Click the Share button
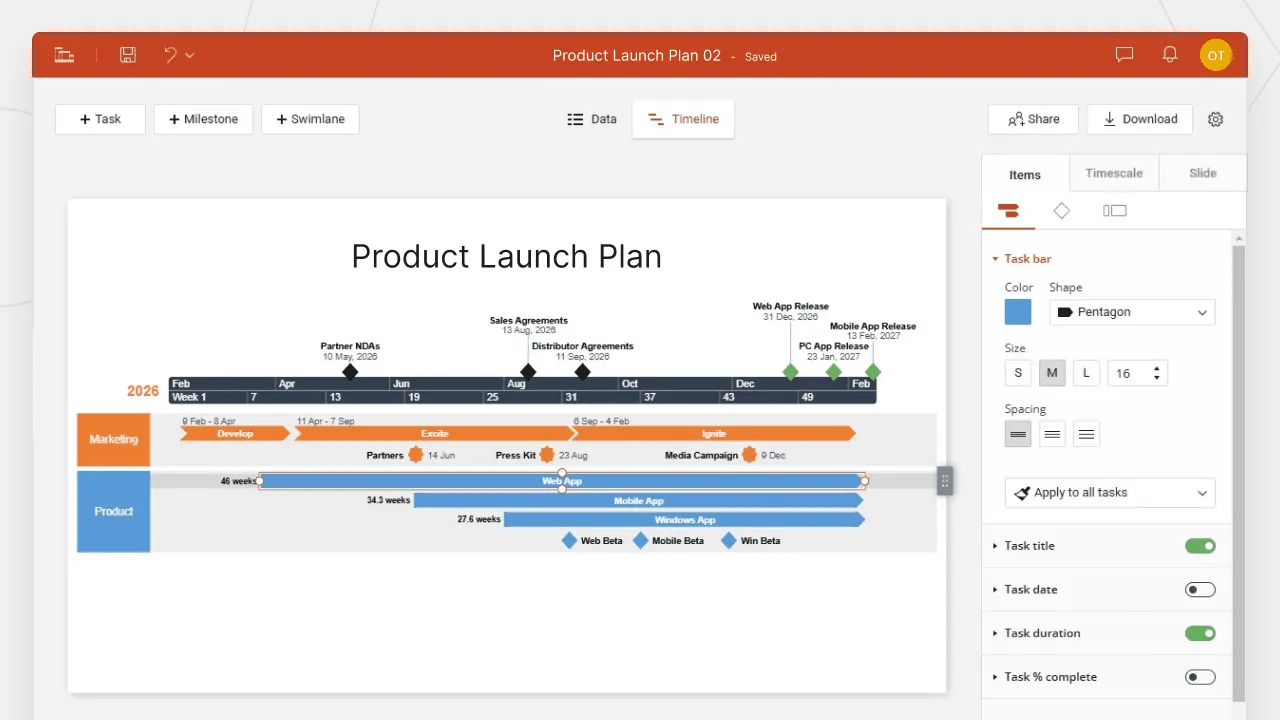 coord(1033,119)
